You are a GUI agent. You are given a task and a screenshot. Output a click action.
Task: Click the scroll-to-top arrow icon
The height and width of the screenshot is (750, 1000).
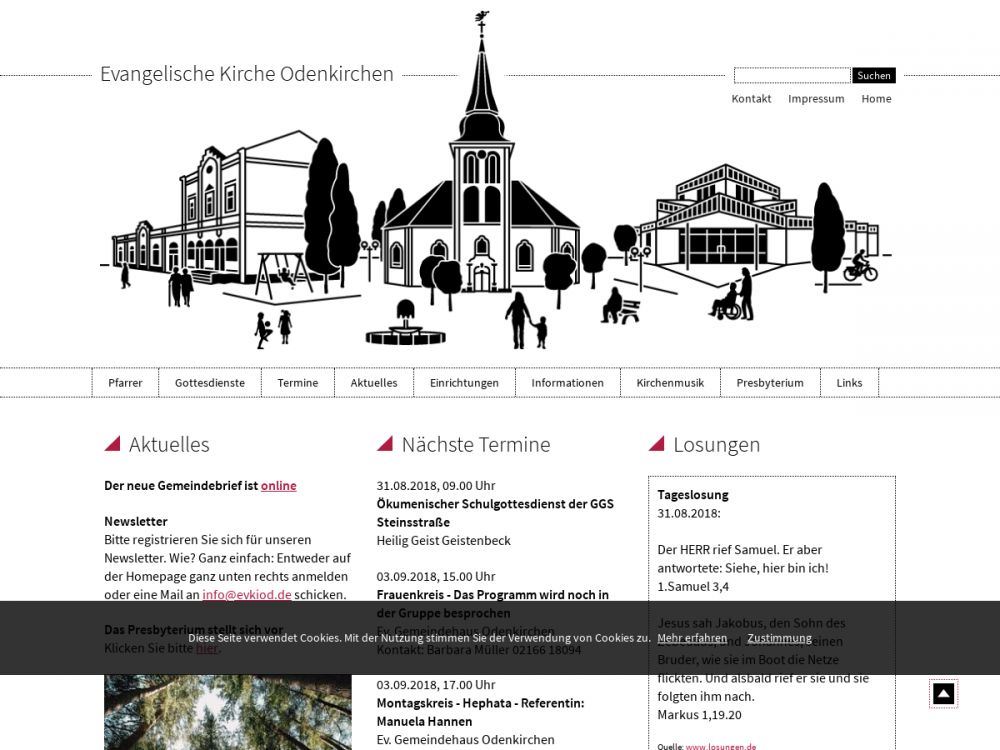point(943,693)
